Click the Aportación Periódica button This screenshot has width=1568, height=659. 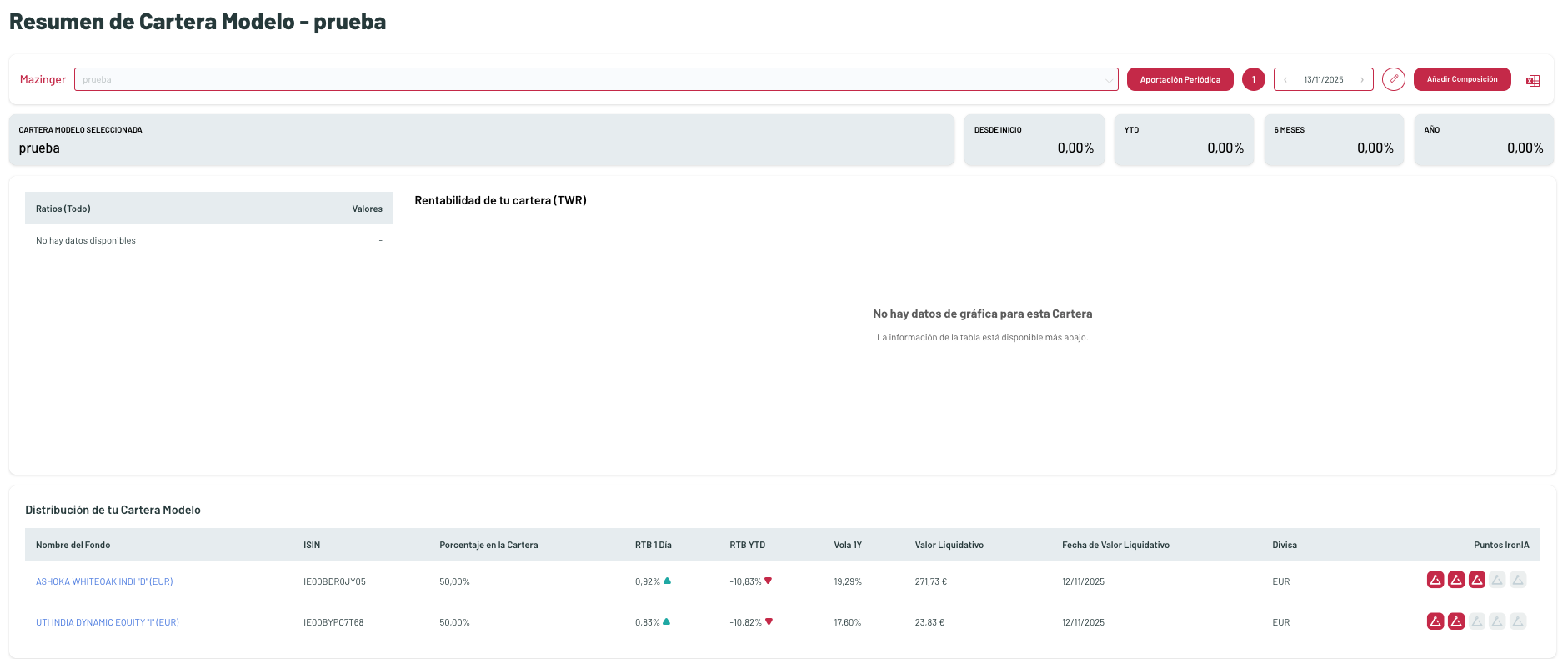point(1180,79)
